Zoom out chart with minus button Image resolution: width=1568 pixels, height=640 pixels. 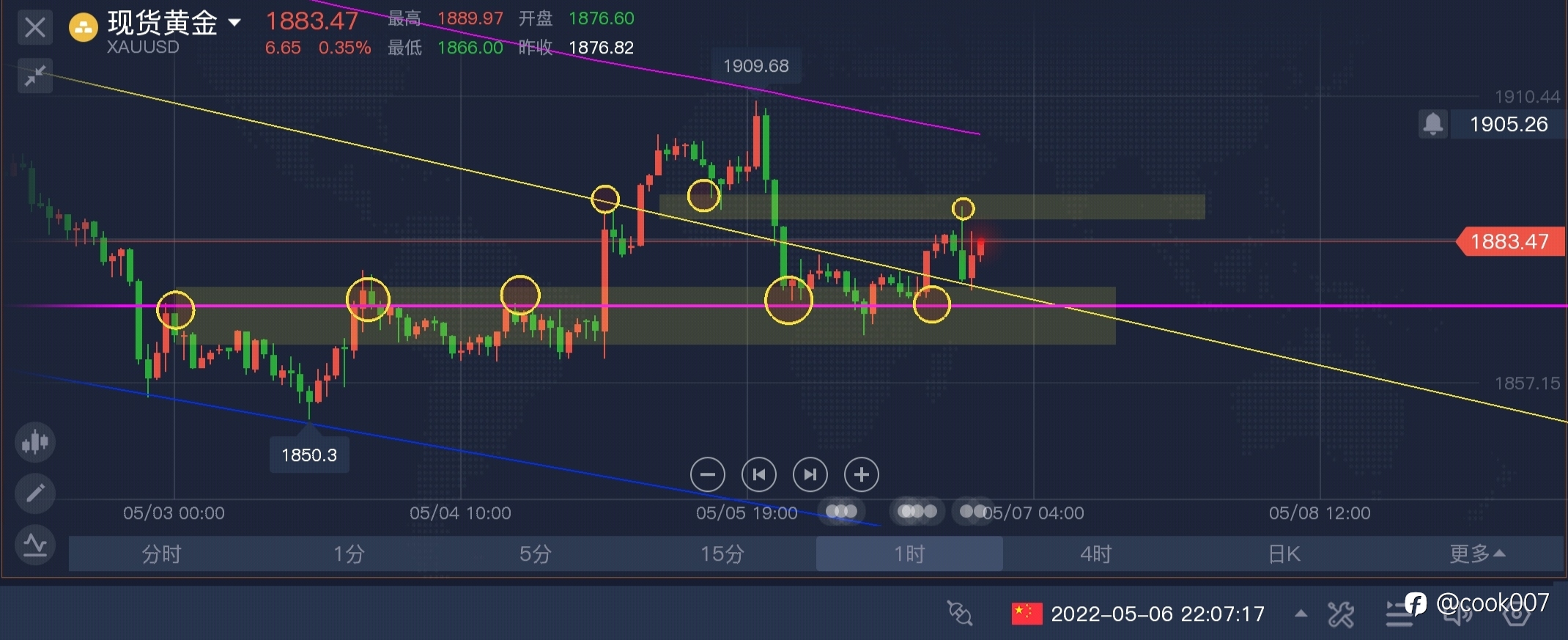pyautogui.click(x=707, y=475)
